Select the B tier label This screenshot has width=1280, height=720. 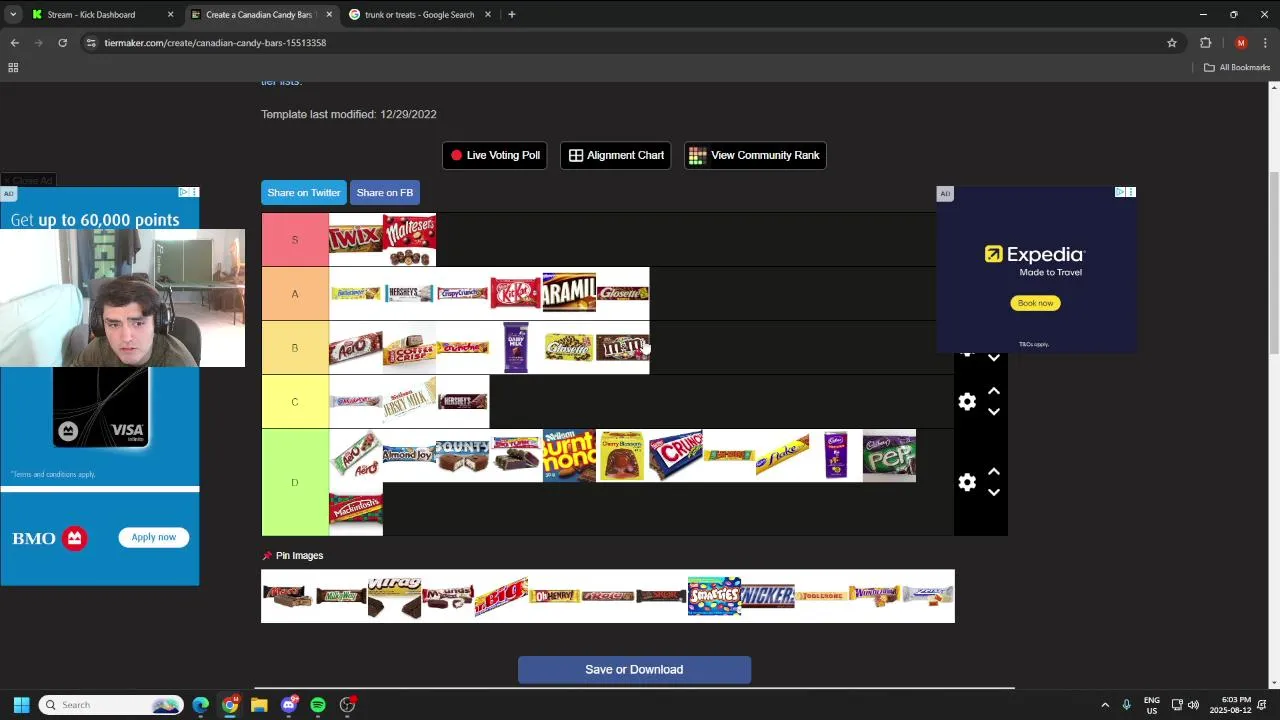click(295, 348)
